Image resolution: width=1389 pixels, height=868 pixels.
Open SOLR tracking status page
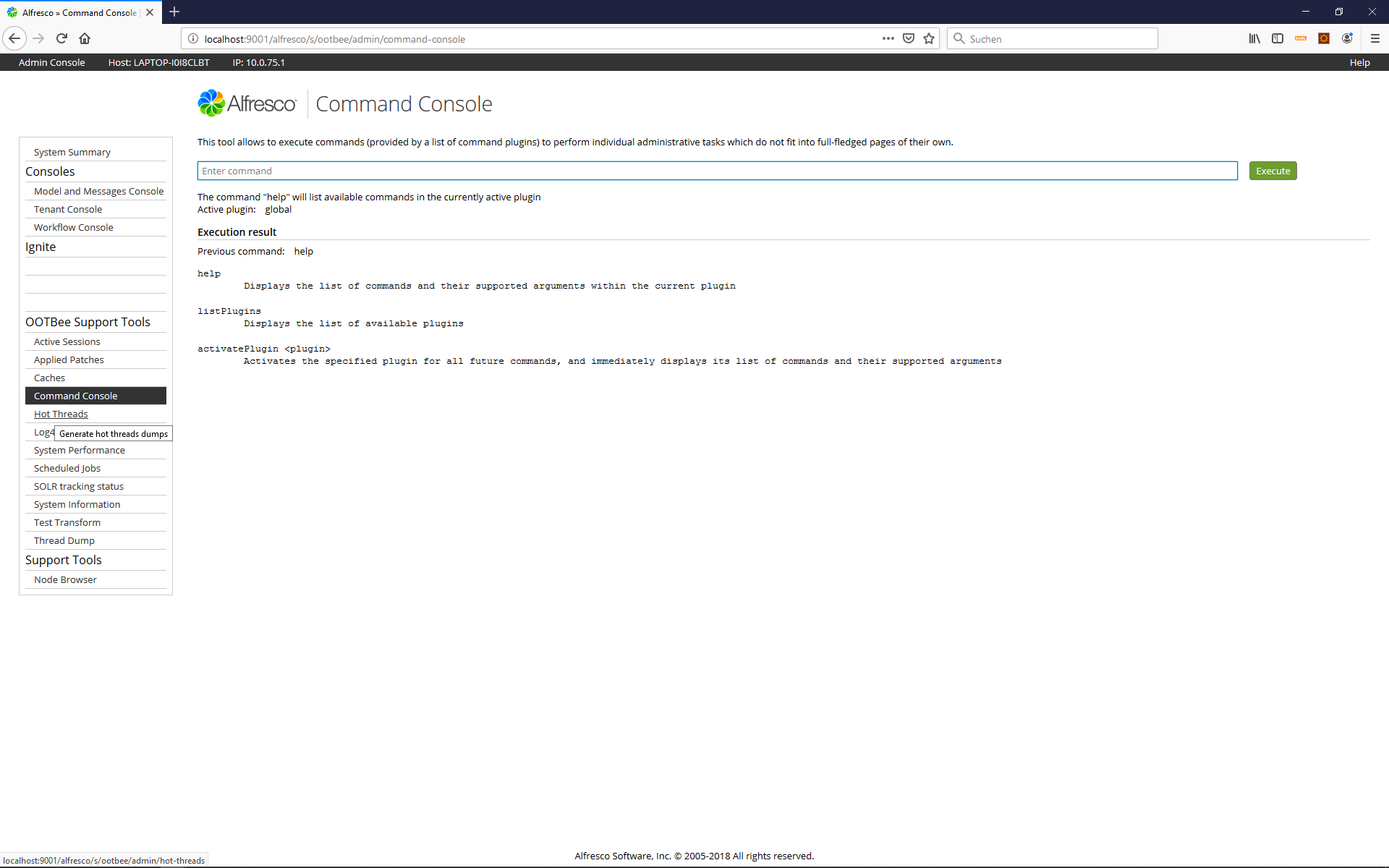point(78,486)
